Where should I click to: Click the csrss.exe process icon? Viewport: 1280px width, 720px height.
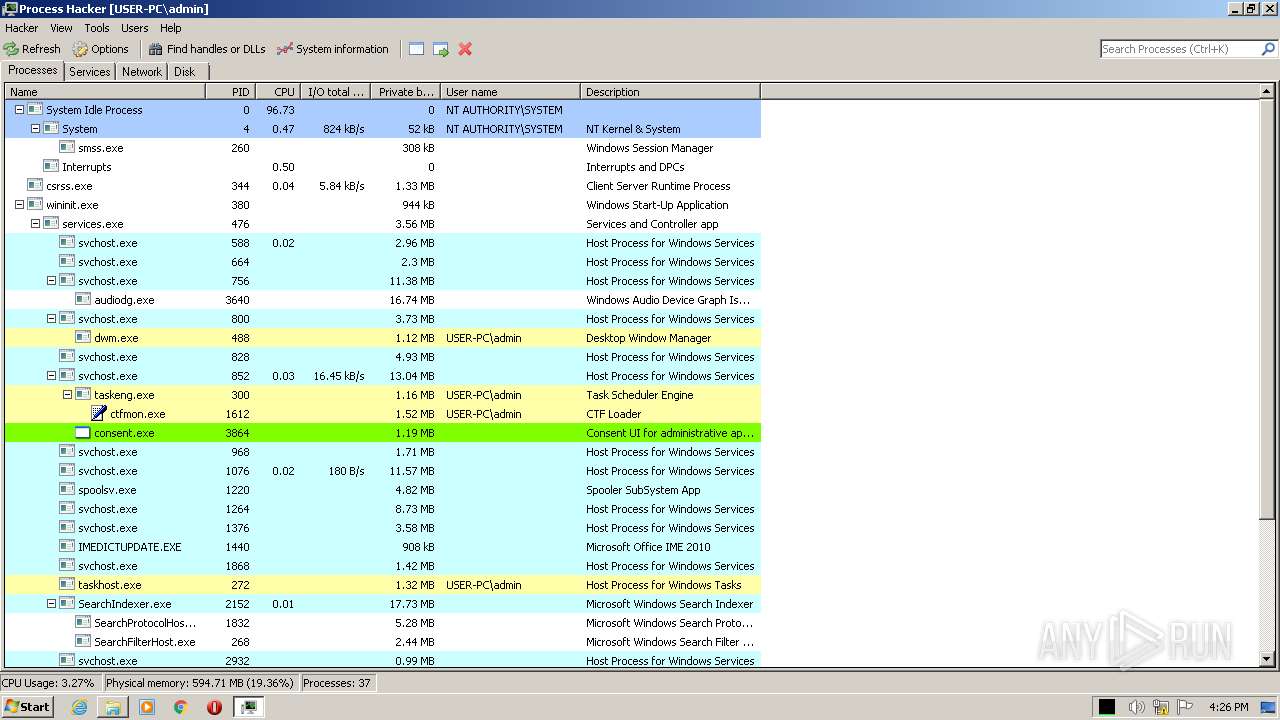pyautogui.click(x=35, y=186)
